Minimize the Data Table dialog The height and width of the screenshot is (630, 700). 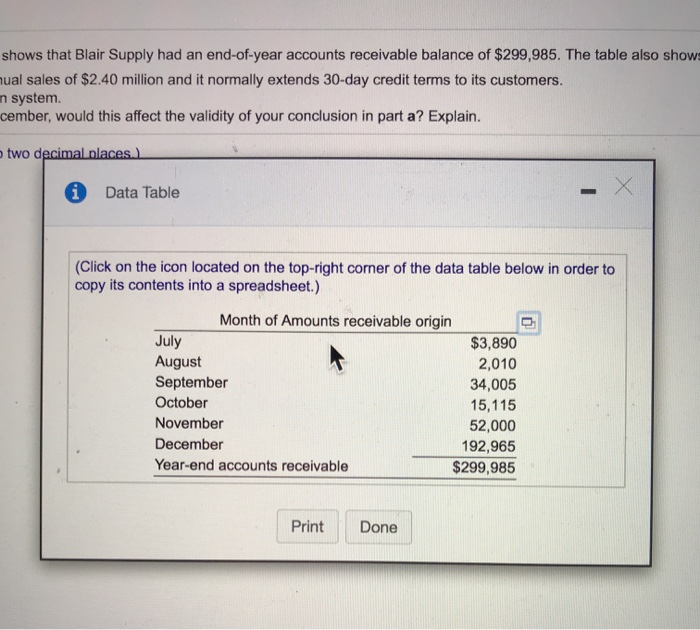click(x=588, y=192)
